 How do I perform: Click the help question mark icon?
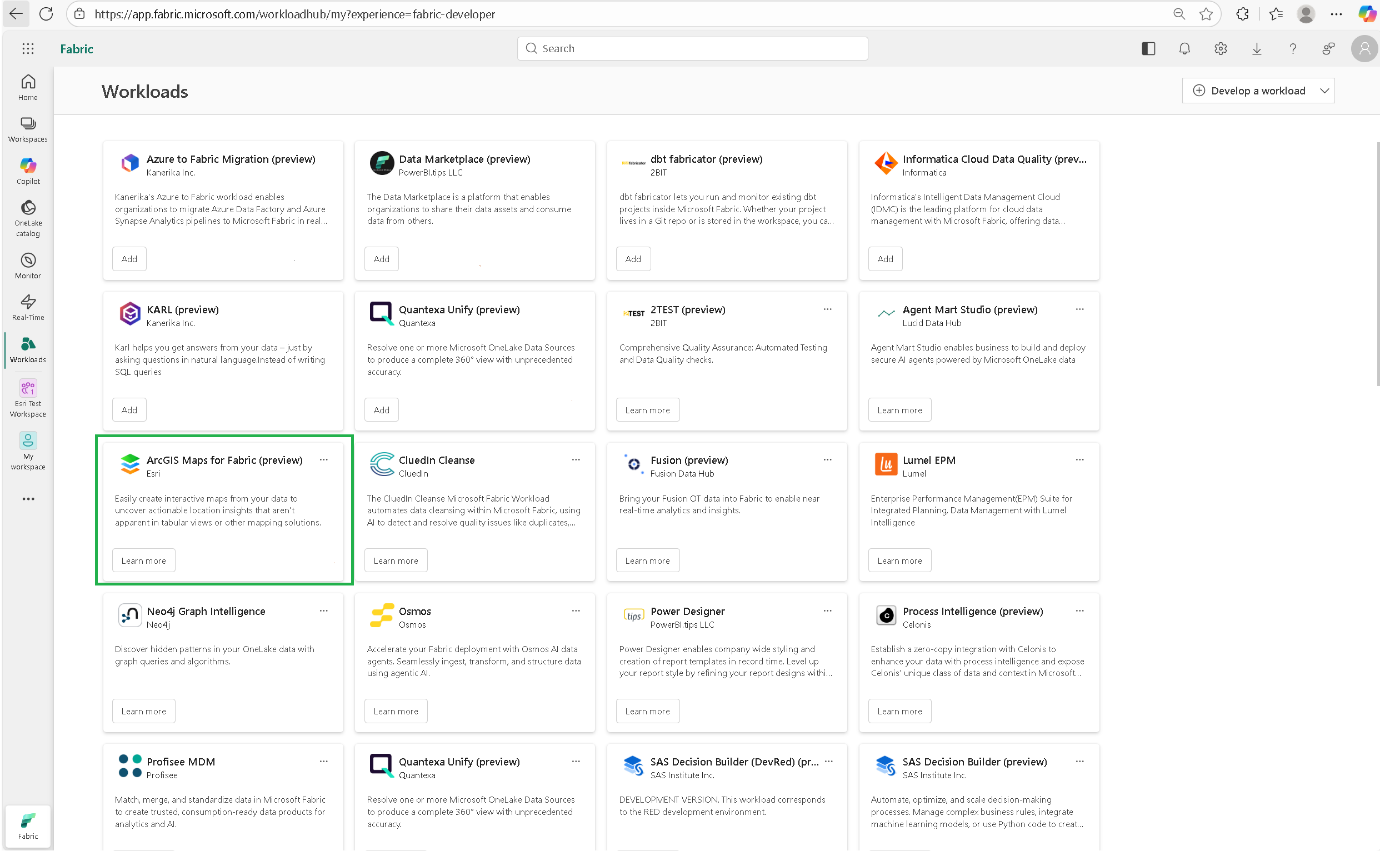(x=1293, y=48)
